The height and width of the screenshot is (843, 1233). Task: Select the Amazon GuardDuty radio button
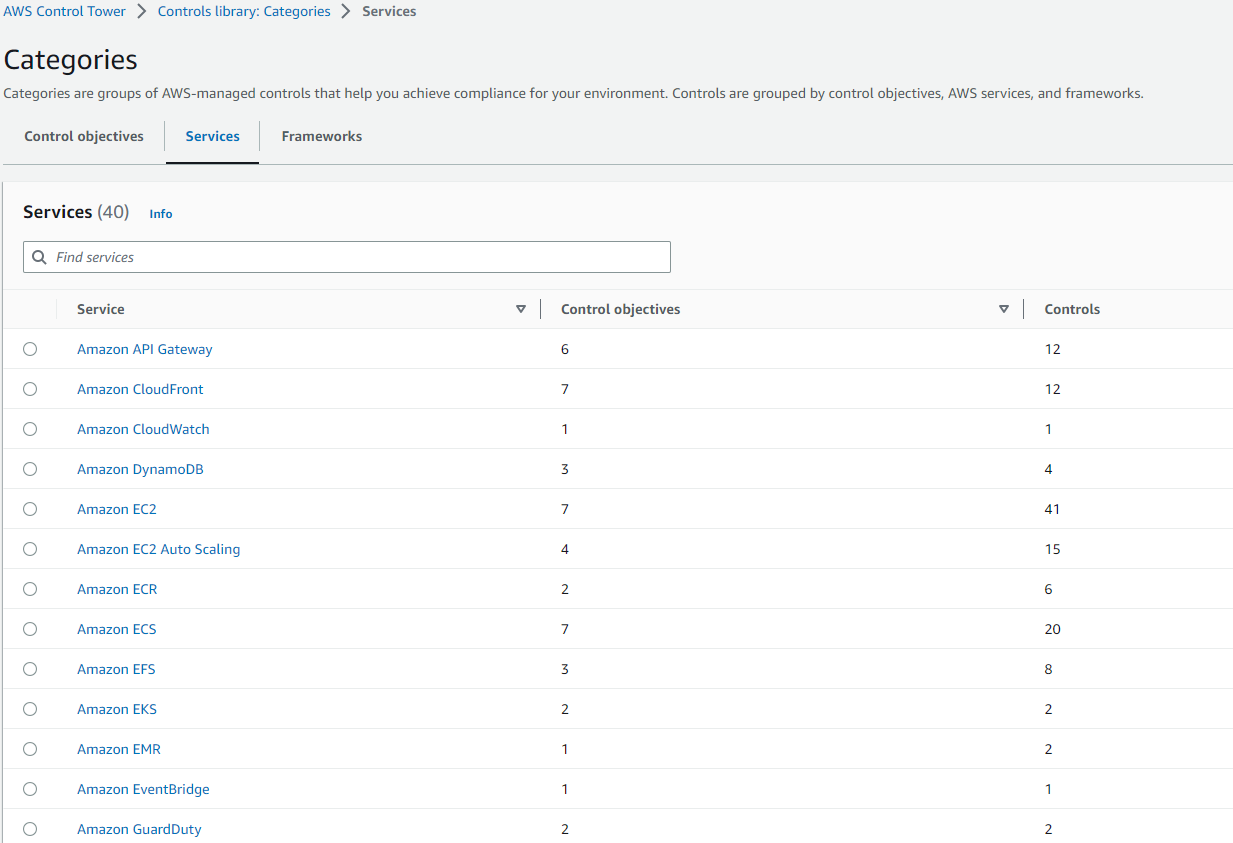[30, 829]
